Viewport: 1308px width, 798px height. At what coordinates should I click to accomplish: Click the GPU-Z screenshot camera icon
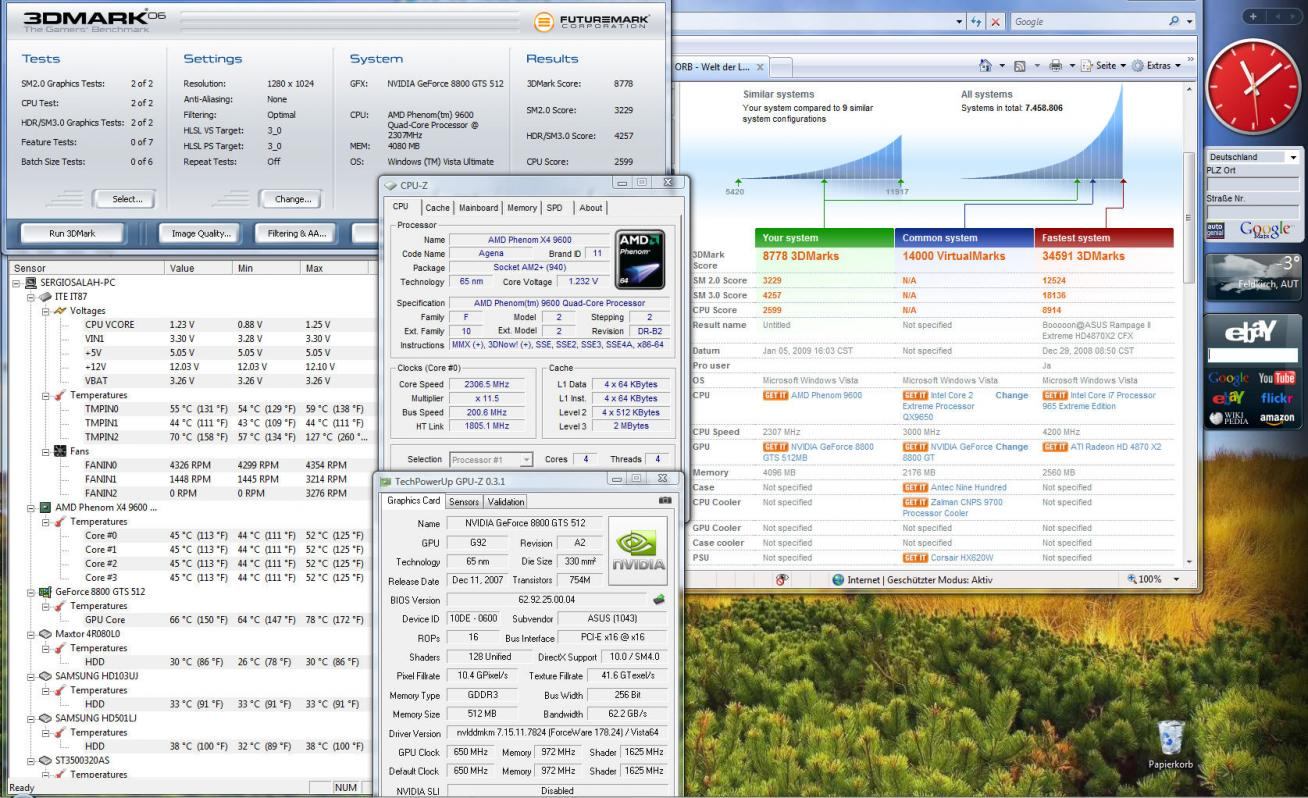665,500
